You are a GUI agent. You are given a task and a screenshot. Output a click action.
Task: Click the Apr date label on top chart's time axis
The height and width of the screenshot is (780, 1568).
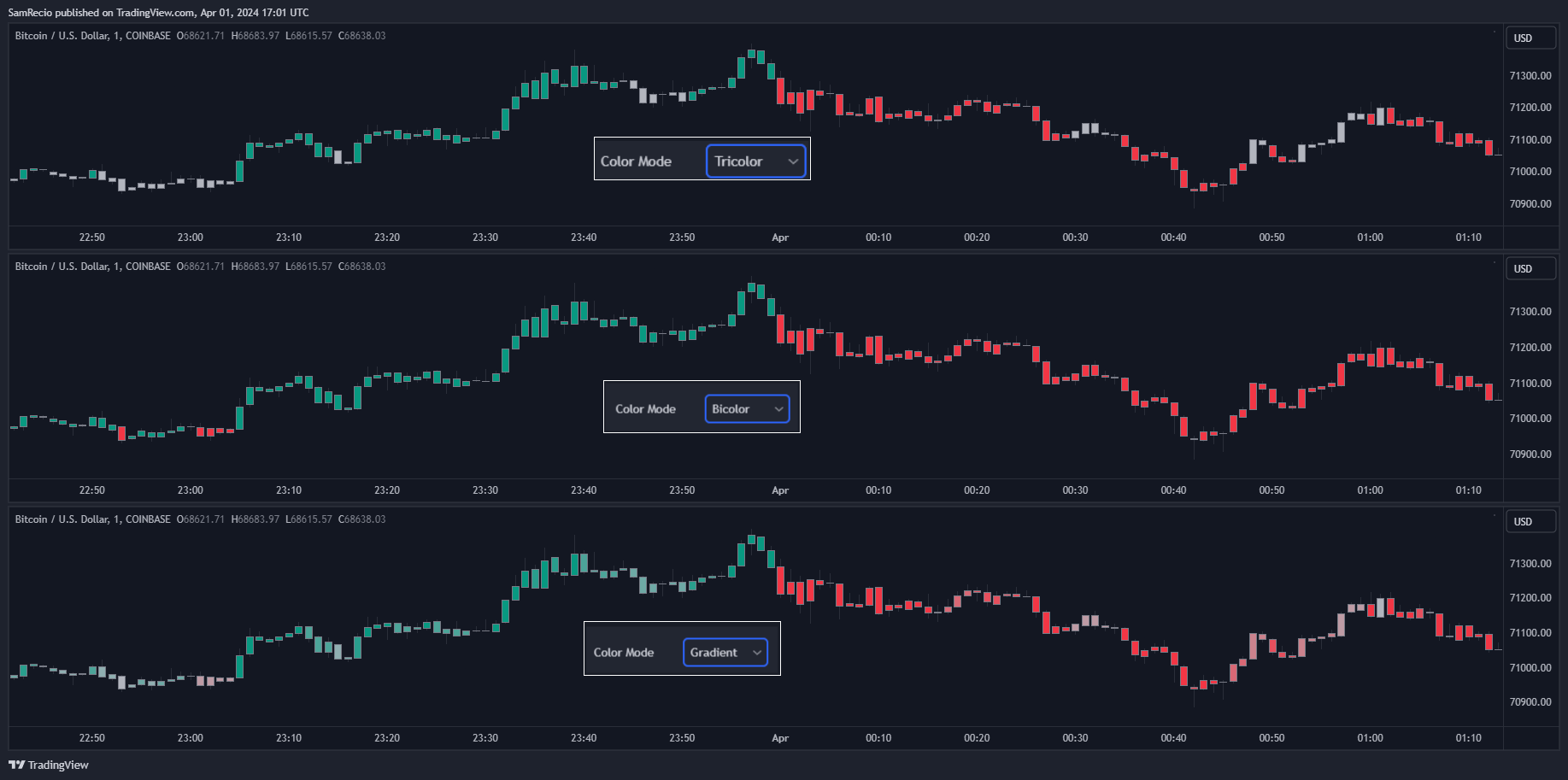pyautogui.click(x=780, y=238)
